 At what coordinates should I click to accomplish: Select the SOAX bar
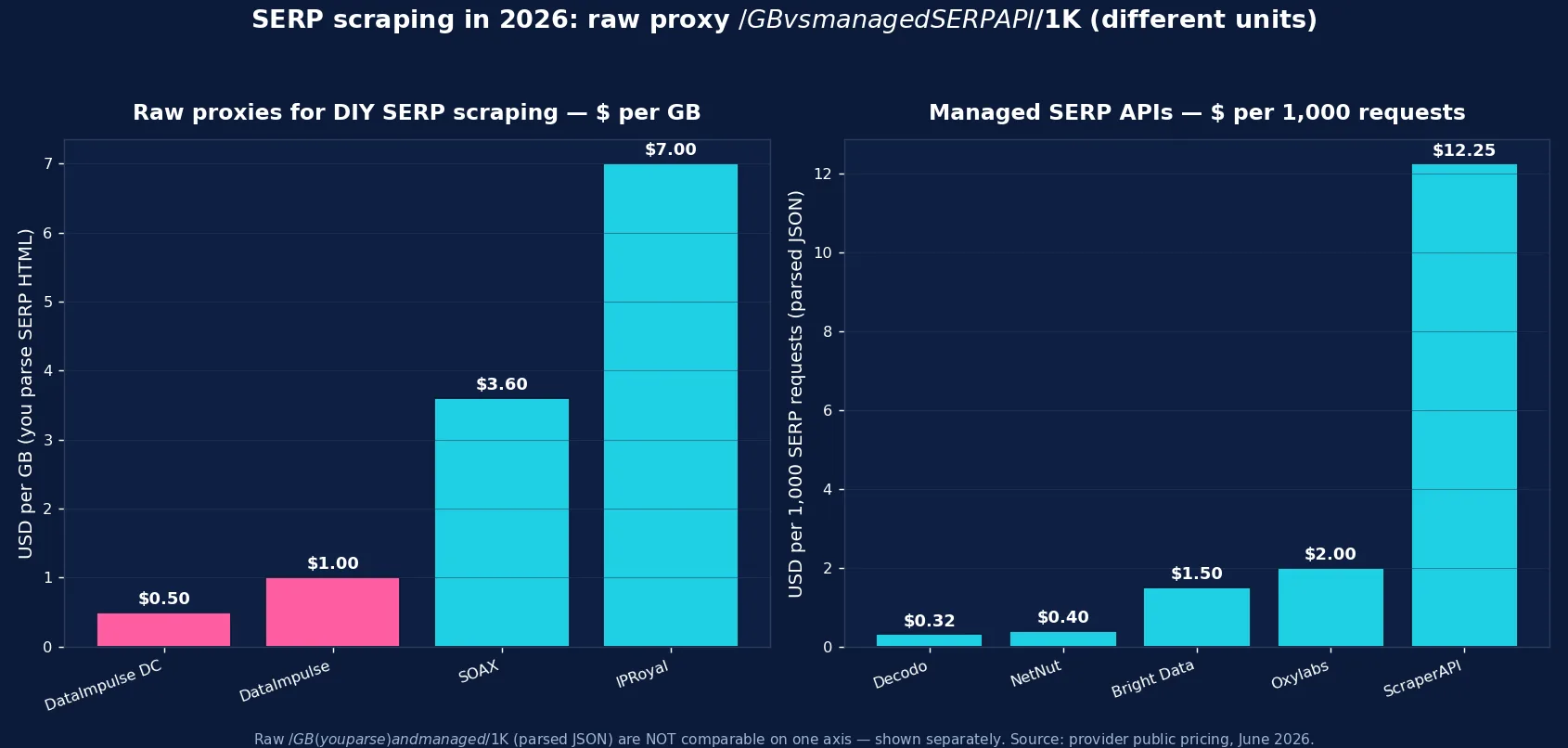click(x=501, y=522)
